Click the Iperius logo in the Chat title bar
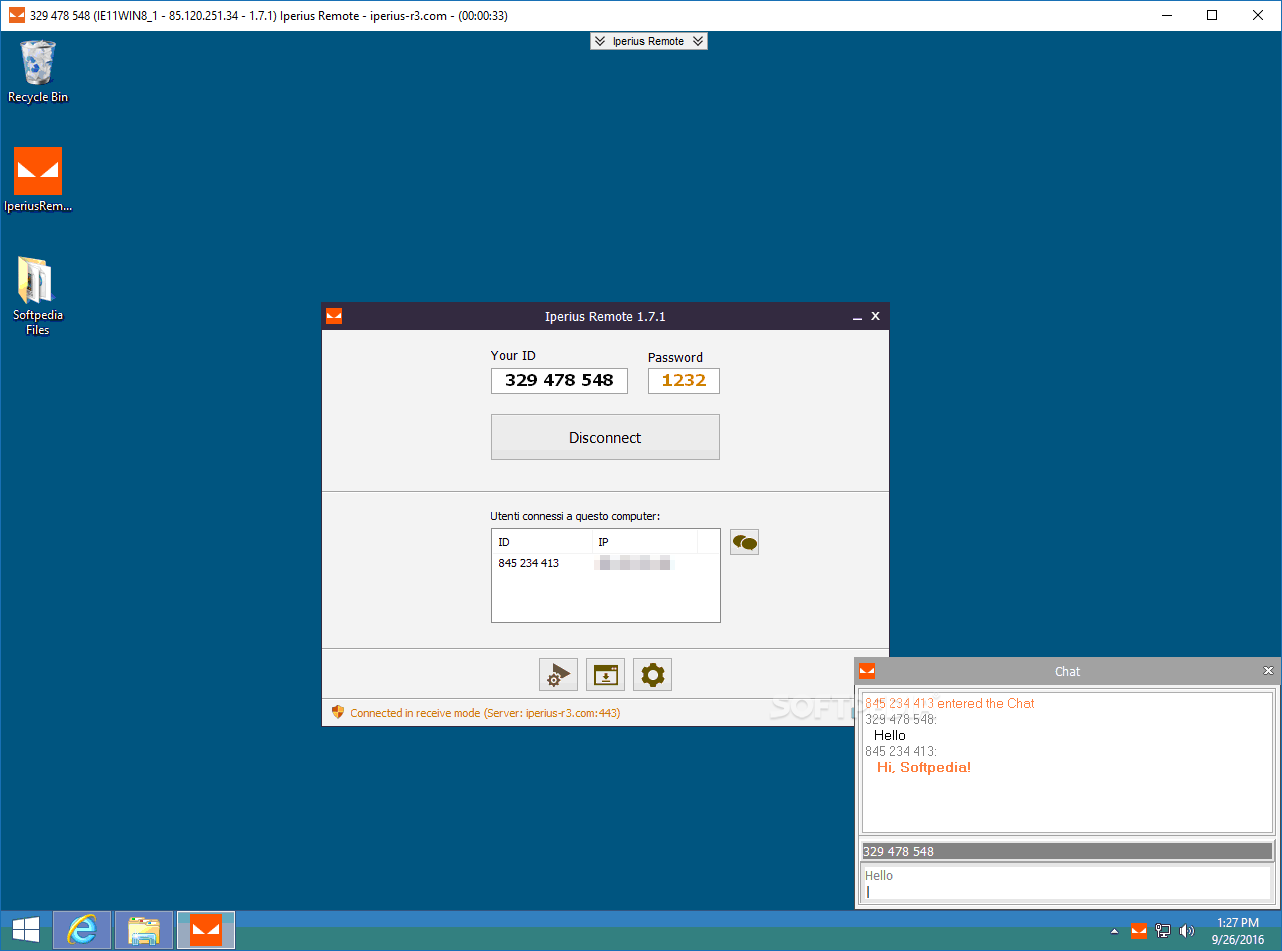 coord(867,671)
